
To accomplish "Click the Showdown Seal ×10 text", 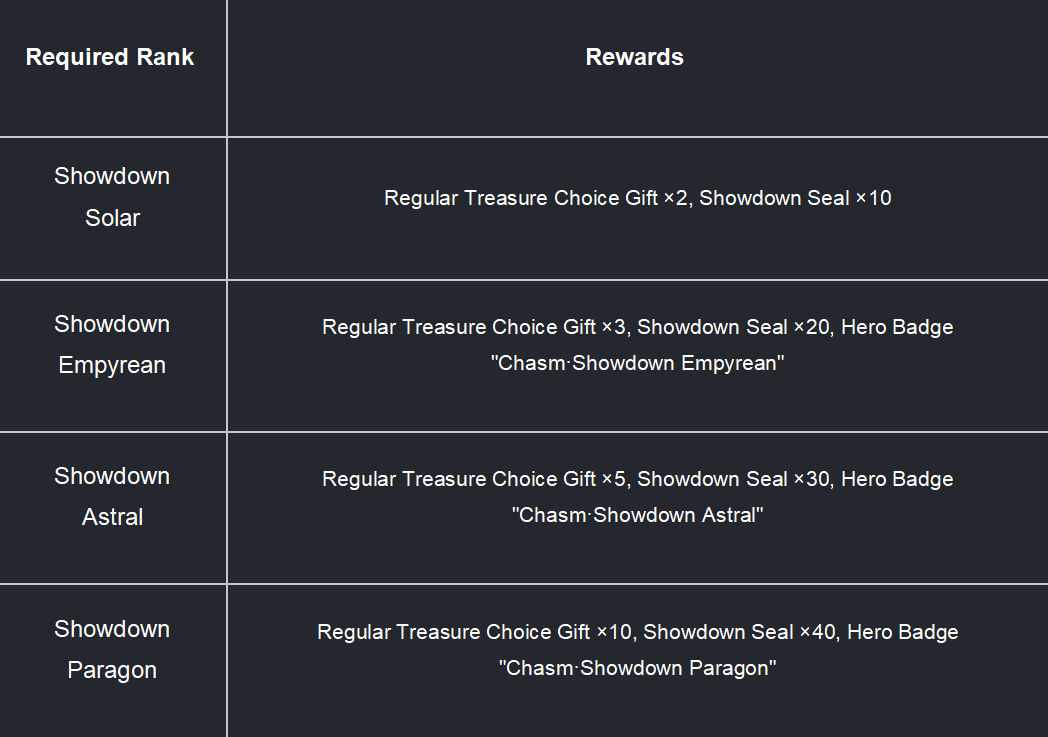I will (795, 198).
